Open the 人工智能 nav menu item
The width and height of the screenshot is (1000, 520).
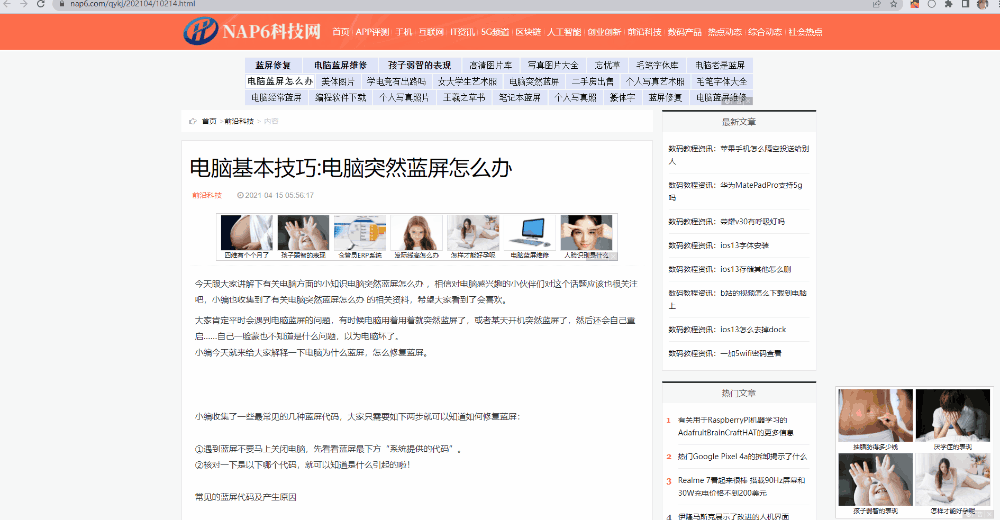(x=564, y=32)
